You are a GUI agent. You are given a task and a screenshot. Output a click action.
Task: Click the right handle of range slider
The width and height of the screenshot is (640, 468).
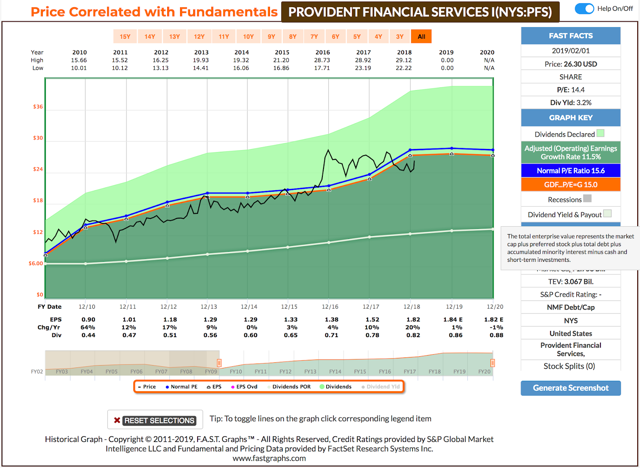pyautogui.click(x=493, y=363)
